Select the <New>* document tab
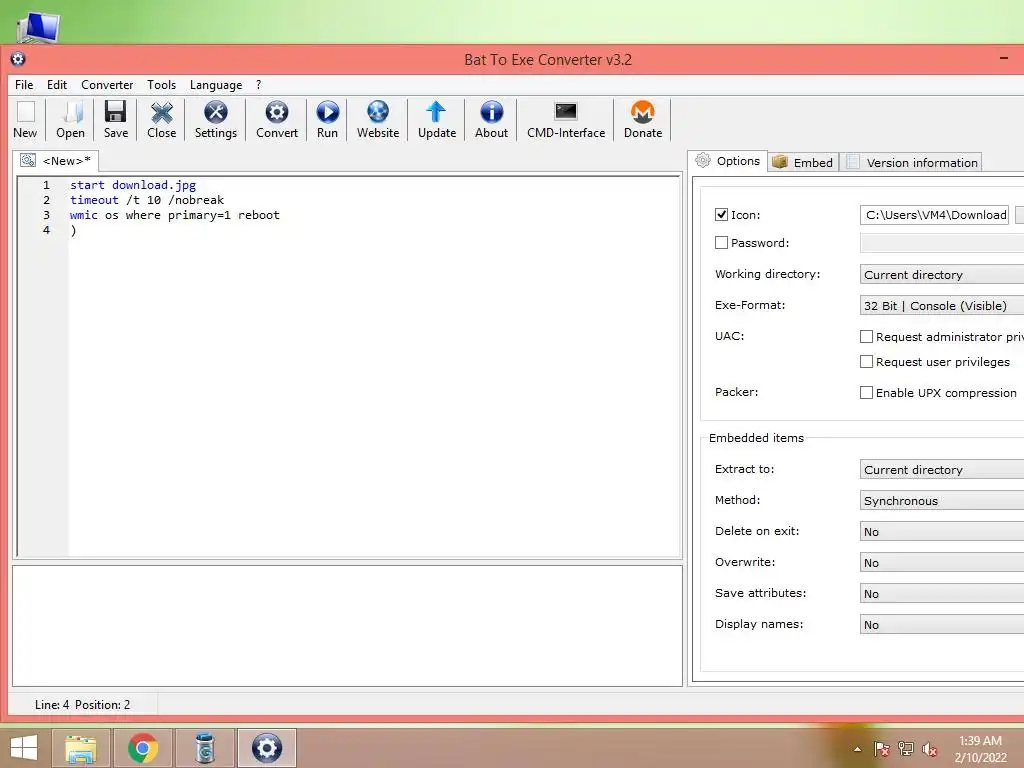The width and height of the screenshot is (1024, 768). [56, 161]
